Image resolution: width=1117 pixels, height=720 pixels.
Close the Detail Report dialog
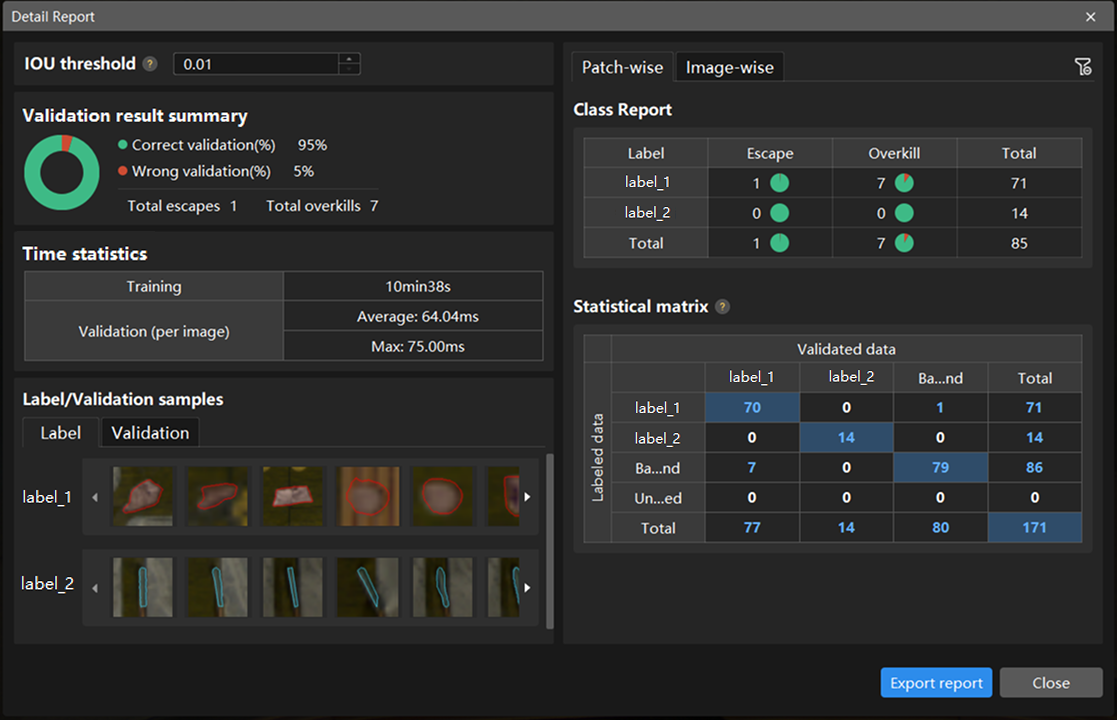[x=1090, y=16]
